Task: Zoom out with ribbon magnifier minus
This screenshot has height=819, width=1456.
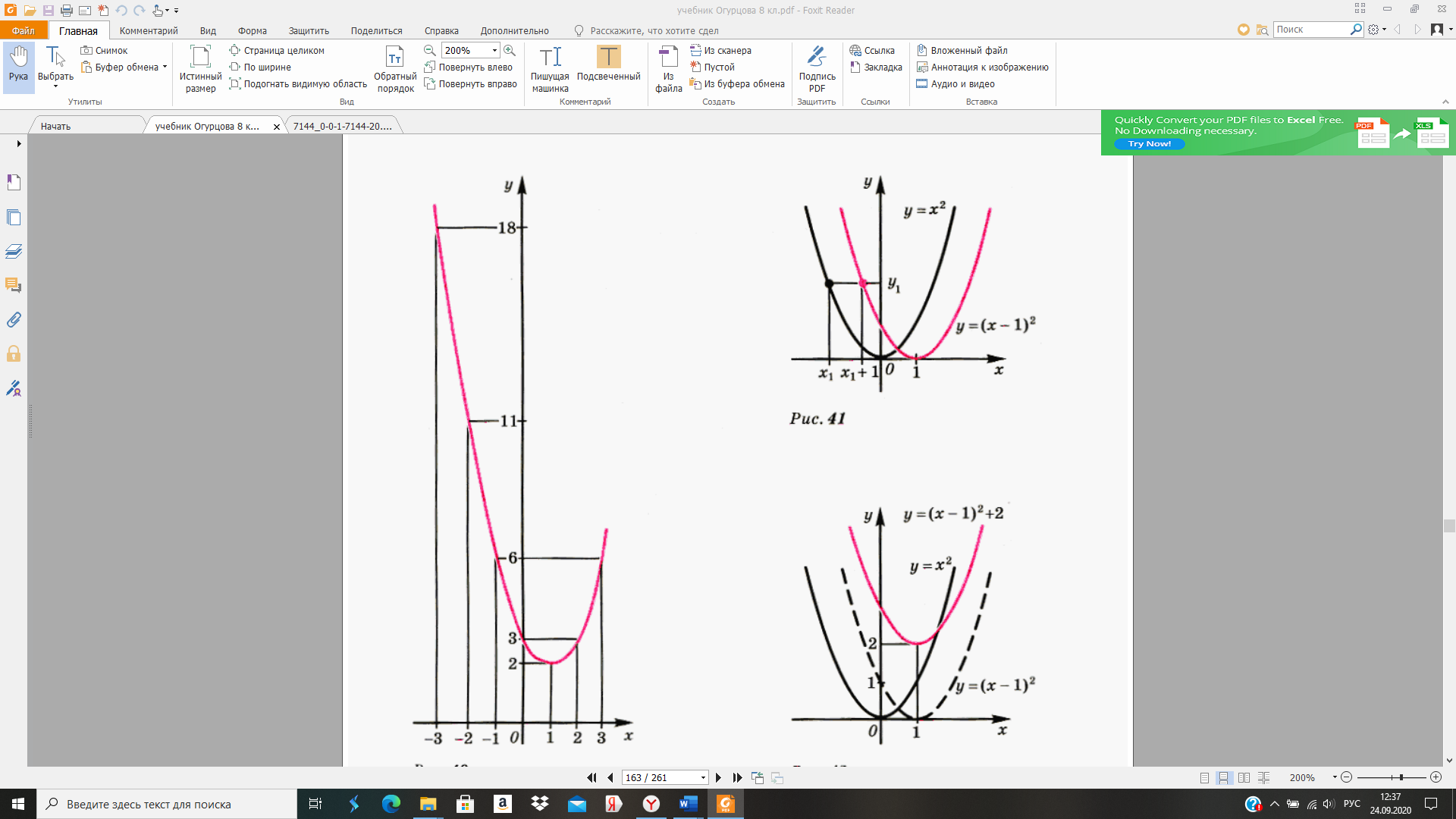Action: pyautogui.click(x=429, y=50)
